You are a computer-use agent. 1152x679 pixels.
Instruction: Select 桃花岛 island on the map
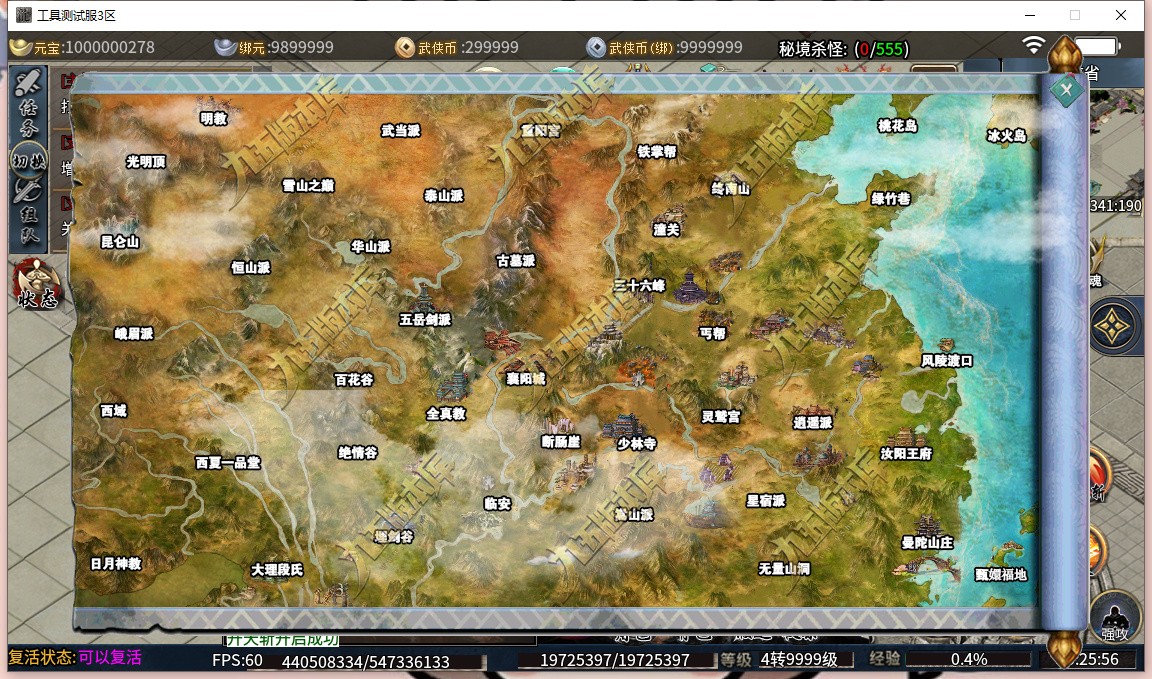[897, 126]
